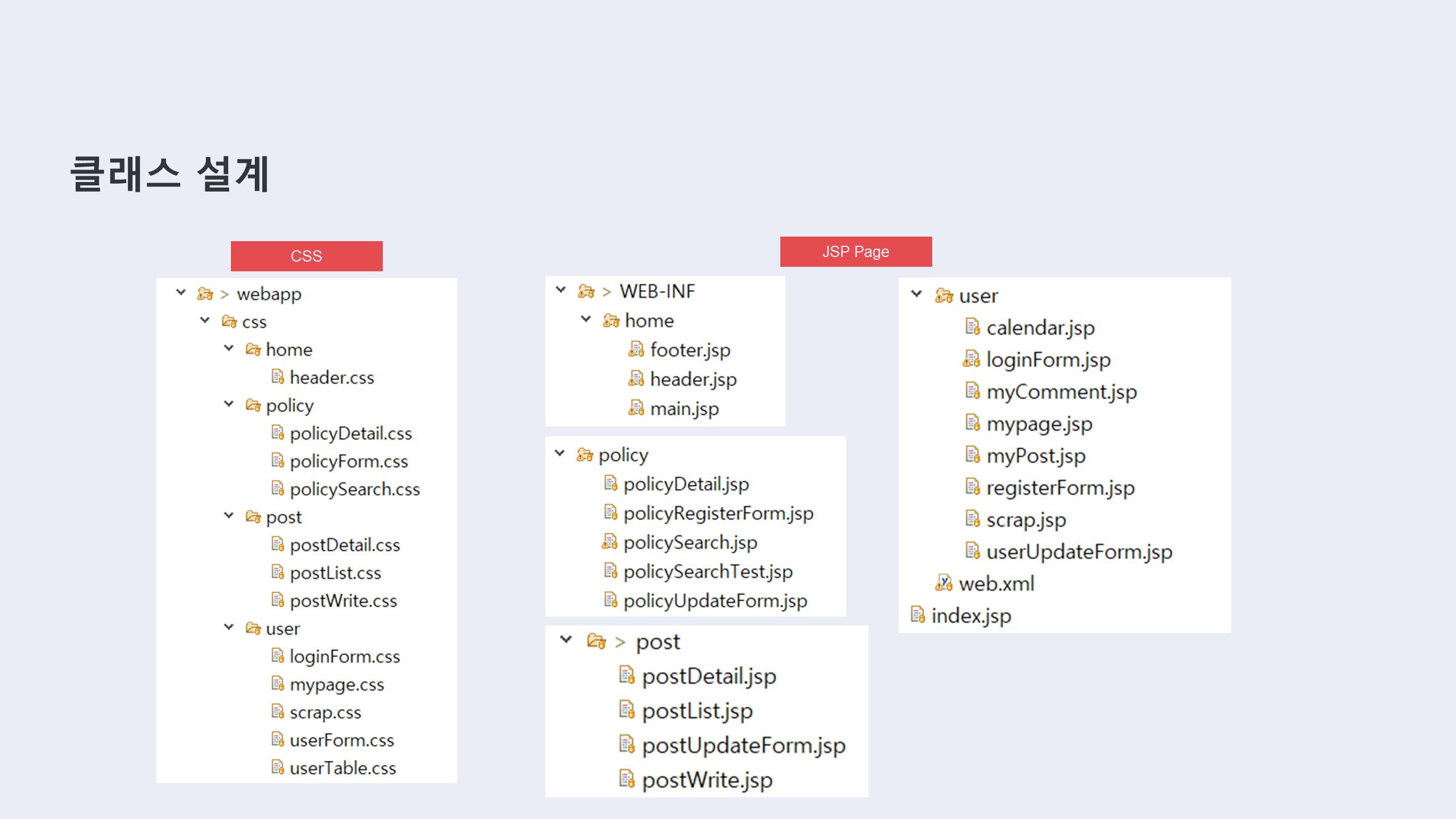
Task: Select userTable.css file entry
Action: pyautogui.click(x=342, y=768)
